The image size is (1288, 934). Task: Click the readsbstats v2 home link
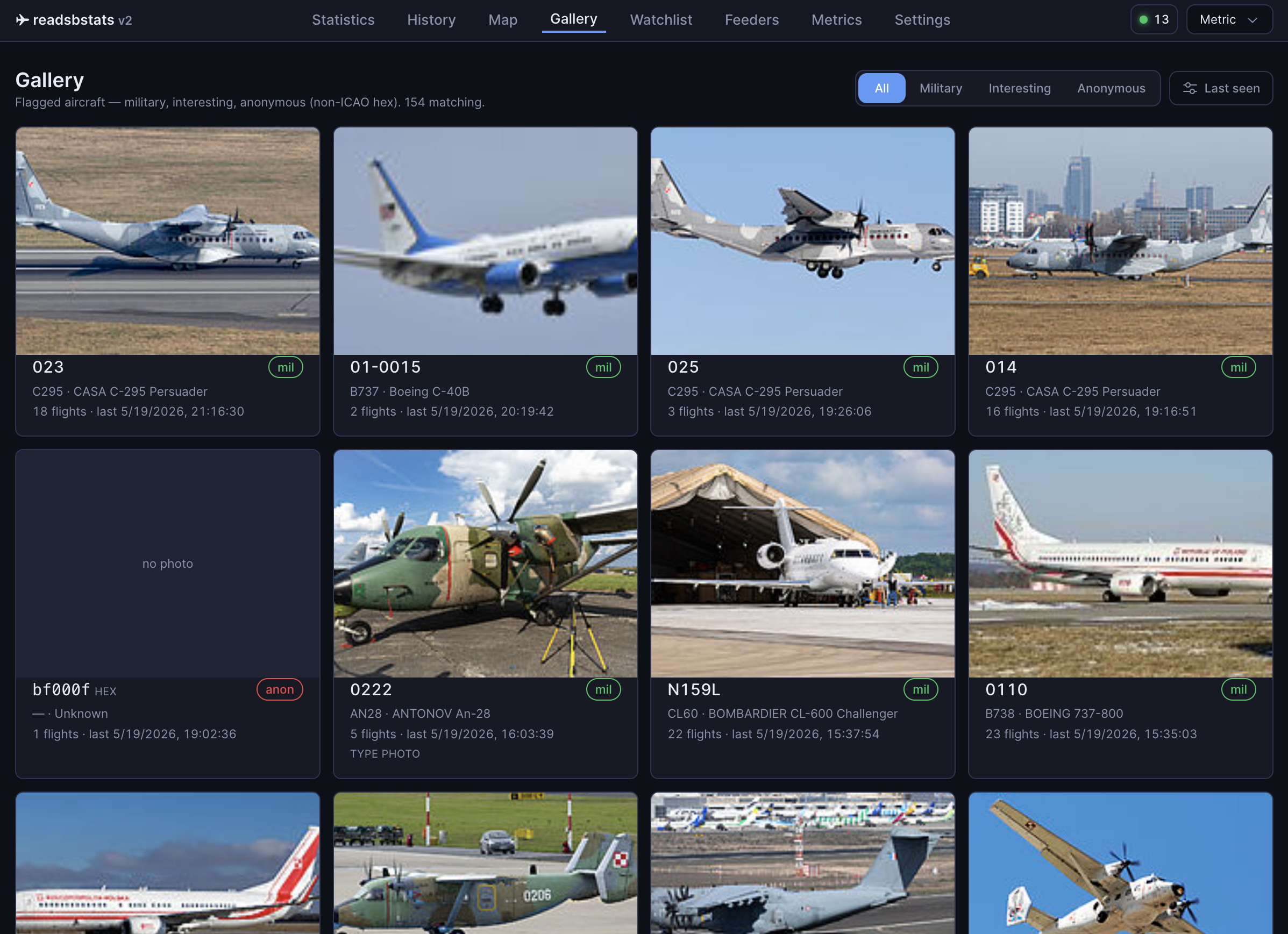click(74, 20)
